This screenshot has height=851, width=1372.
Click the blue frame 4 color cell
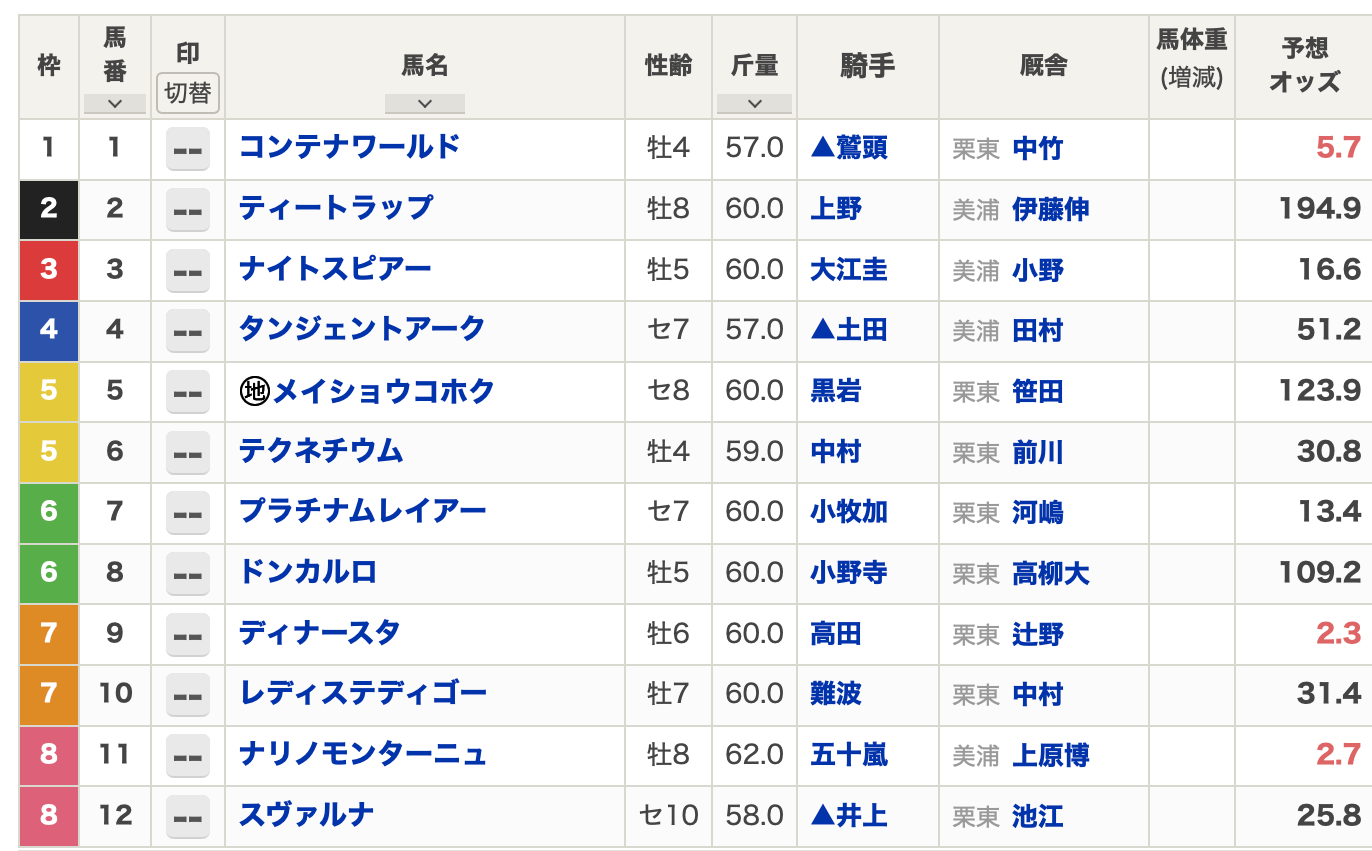click(x=49, y=330)
